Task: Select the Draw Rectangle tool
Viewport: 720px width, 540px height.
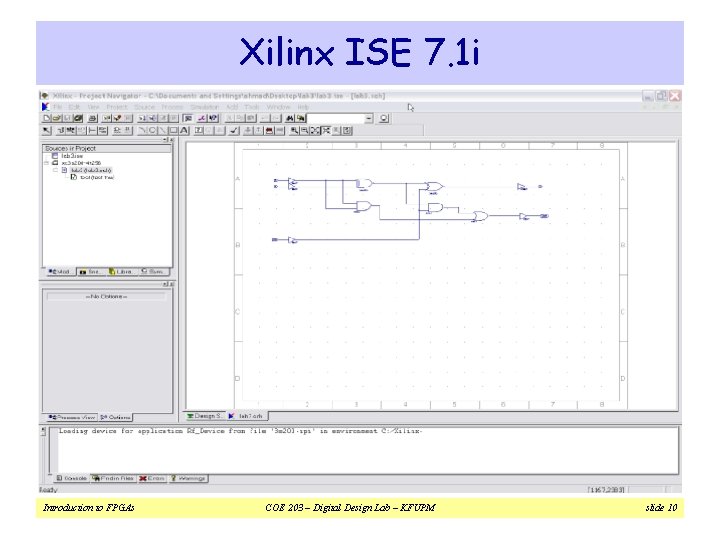Action: tap(173, 130)
